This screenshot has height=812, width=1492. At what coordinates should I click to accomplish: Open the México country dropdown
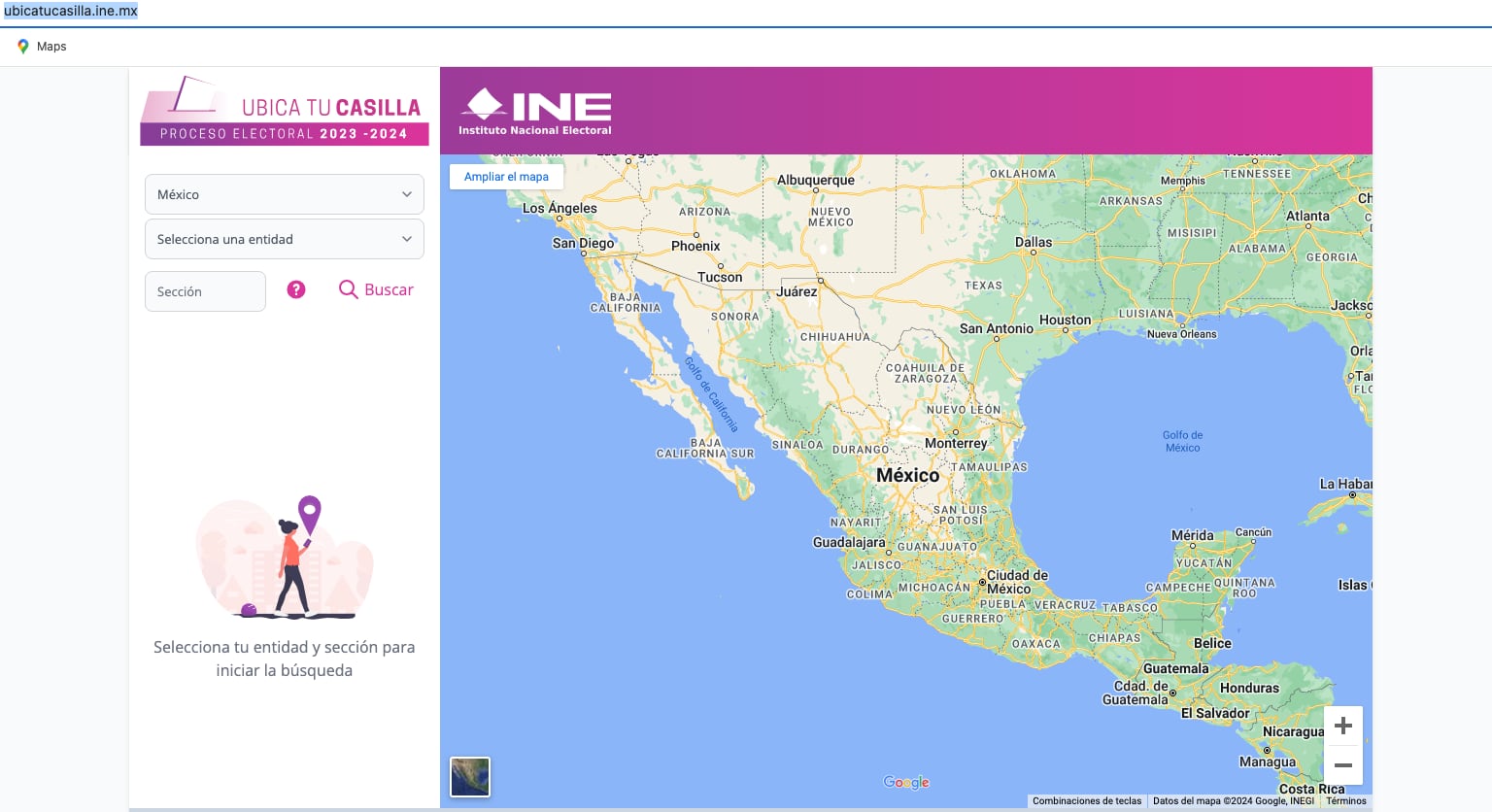[284, 194]
